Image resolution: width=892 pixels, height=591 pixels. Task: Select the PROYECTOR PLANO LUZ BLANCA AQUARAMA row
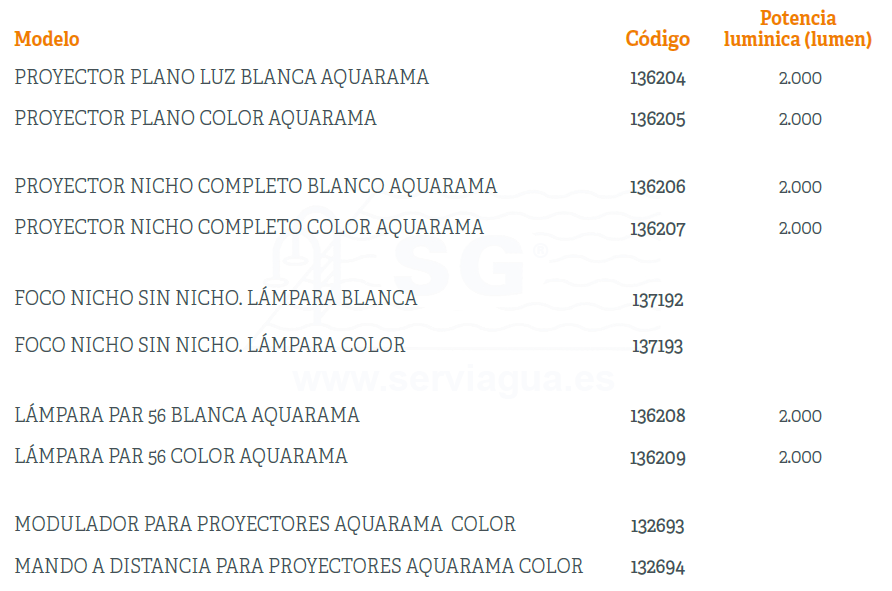(x=221, y=77)
